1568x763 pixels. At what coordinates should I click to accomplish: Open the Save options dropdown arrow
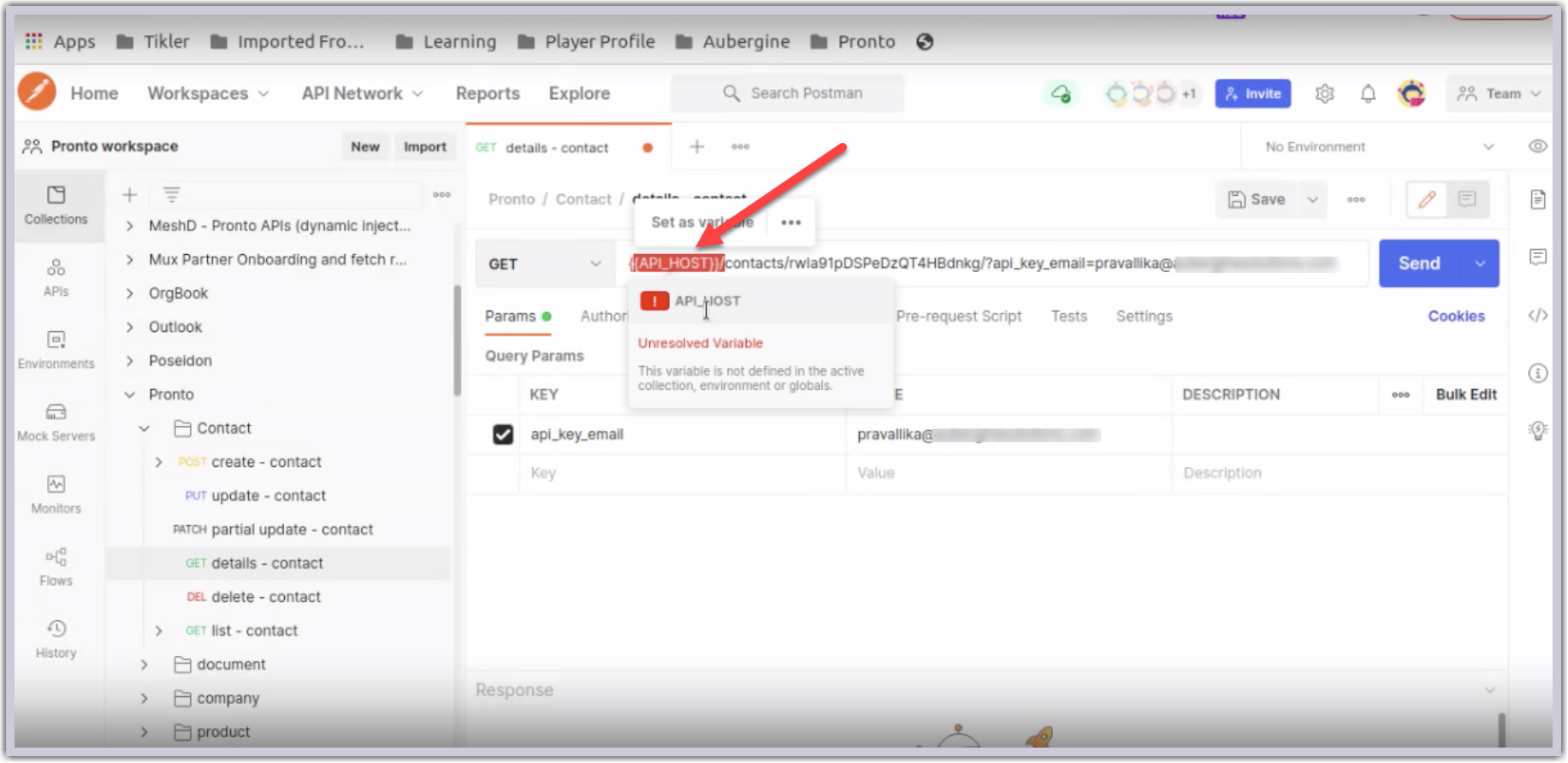click(x=1312, y=199)
